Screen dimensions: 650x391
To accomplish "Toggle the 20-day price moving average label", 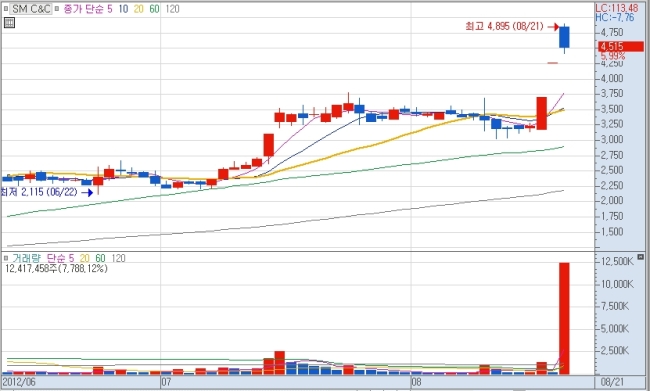I will click(x=138, y=9).
